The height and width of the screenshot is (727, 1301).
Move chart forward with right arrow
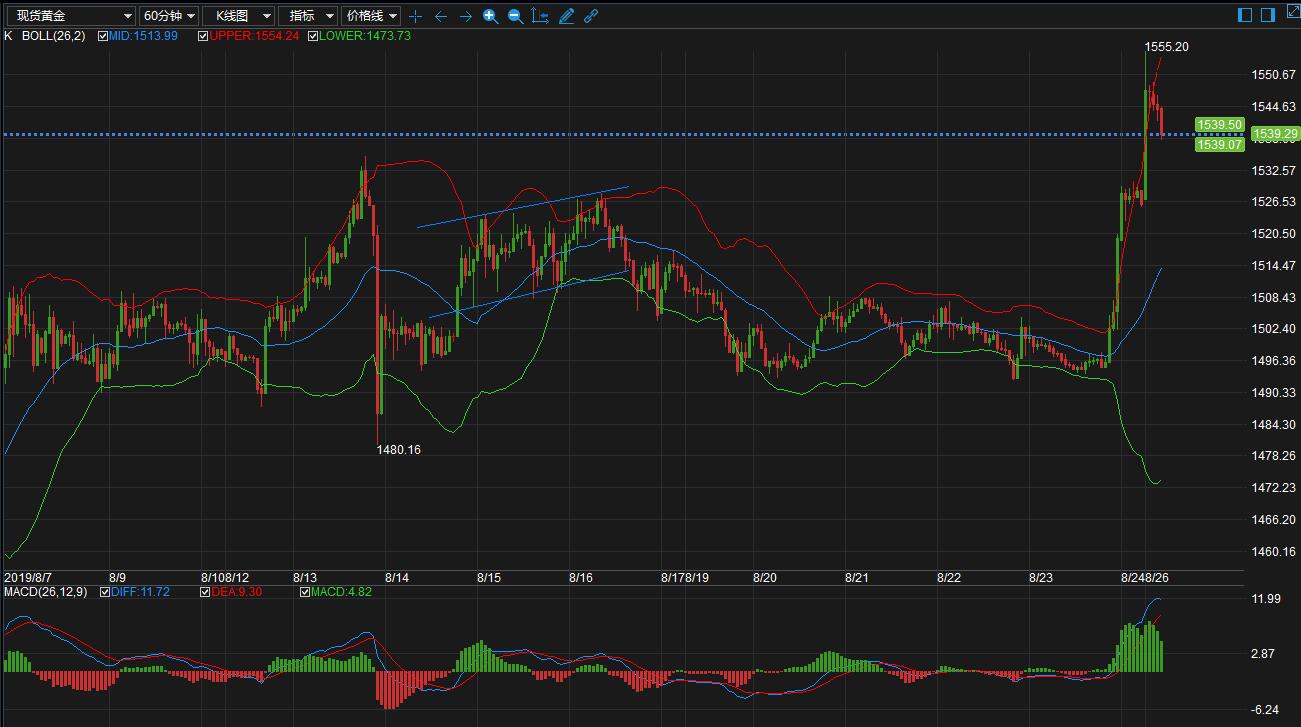click(465, 16)
